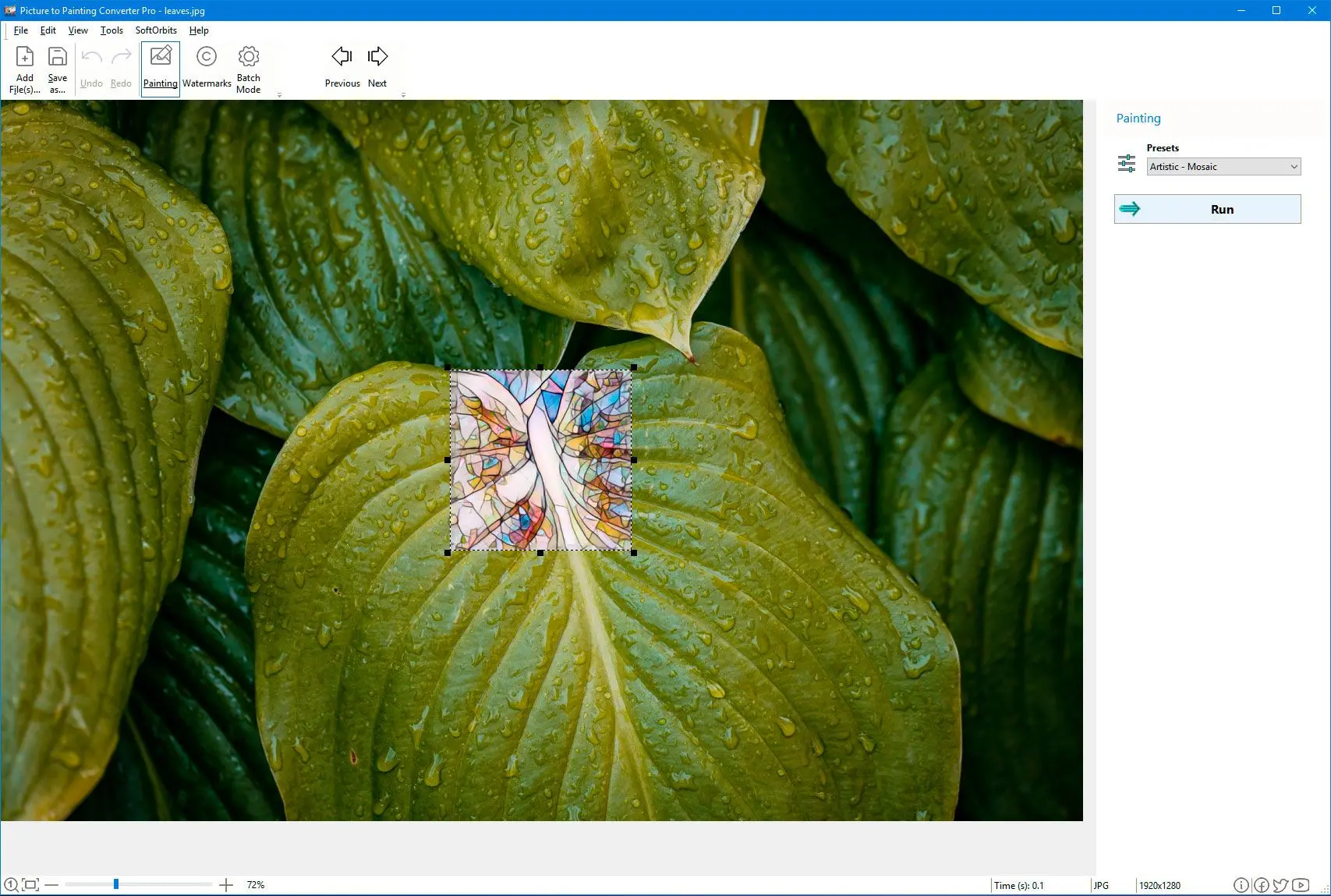Click inside the mosaic preview selection
This screenshot has width=1331, height=896.
pyautogui.click(x=540, y=460)
